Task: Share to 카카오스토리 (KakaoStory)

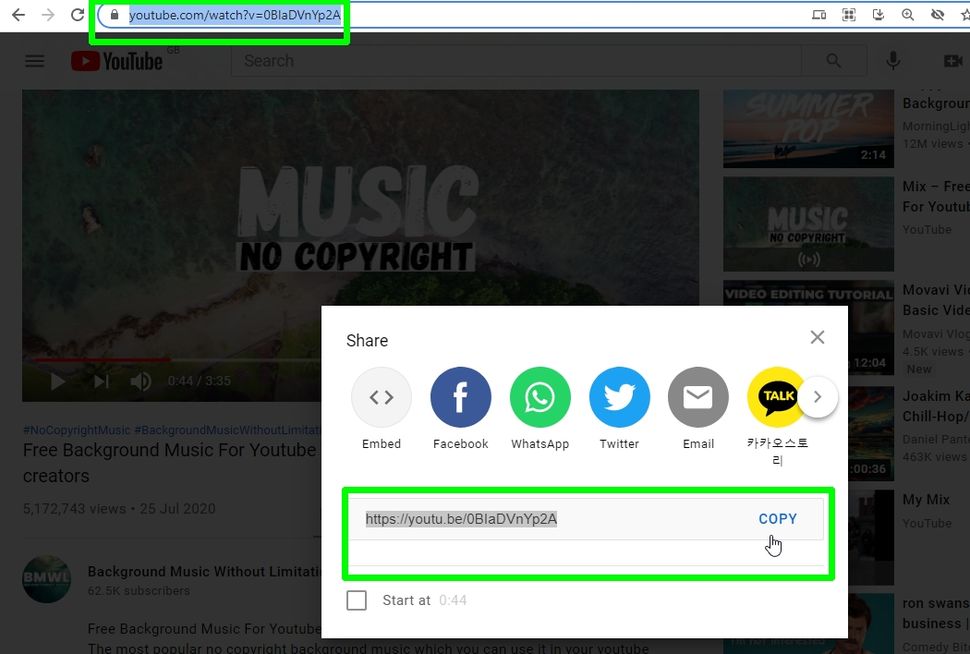Action: coord(777,396)
